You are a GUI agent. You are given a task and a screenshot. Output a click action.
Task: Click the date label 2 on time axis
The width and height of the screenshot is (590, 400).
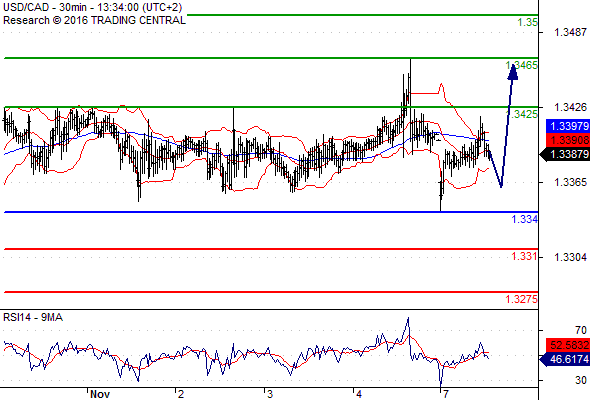point(181,394)
